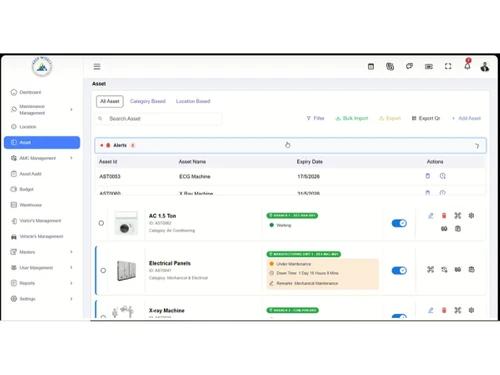The image size is (500, 375).
Task: Edit the AC 1.5 Ton asset
Action: pyautogui.click(x=430, y=216)
